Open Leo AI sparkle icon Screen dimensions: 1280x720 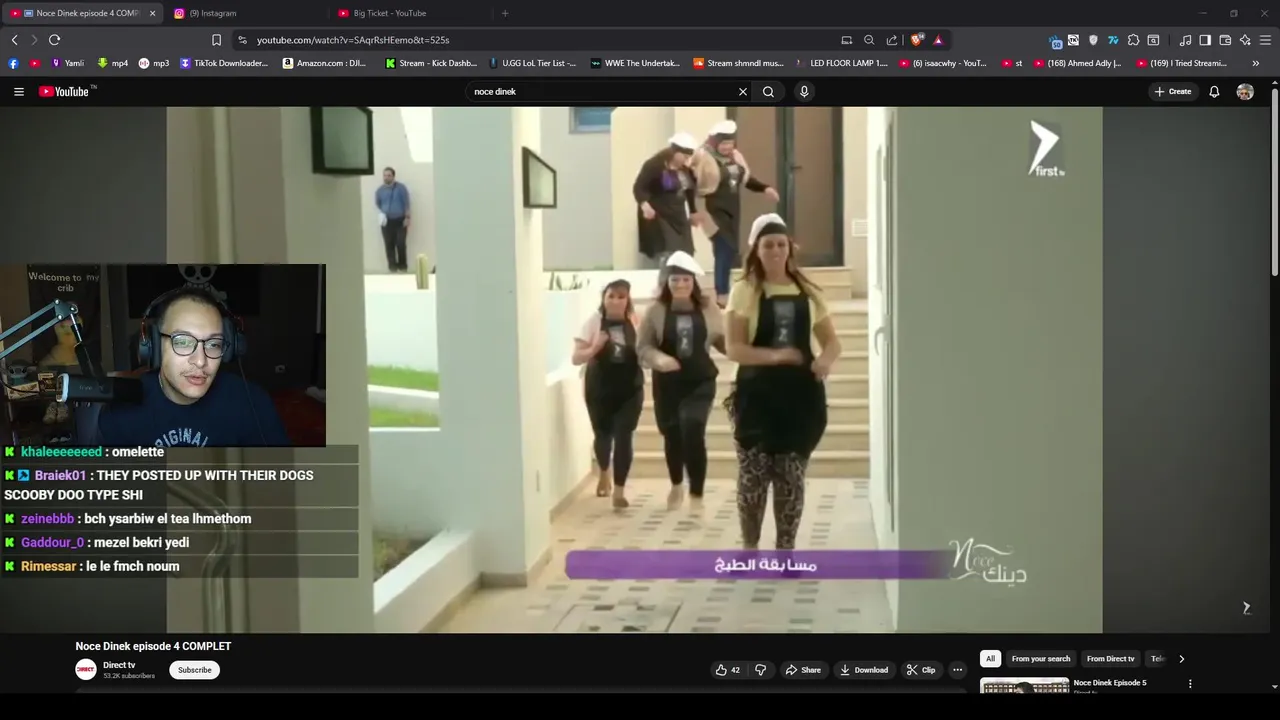(x=1245, y=40)
